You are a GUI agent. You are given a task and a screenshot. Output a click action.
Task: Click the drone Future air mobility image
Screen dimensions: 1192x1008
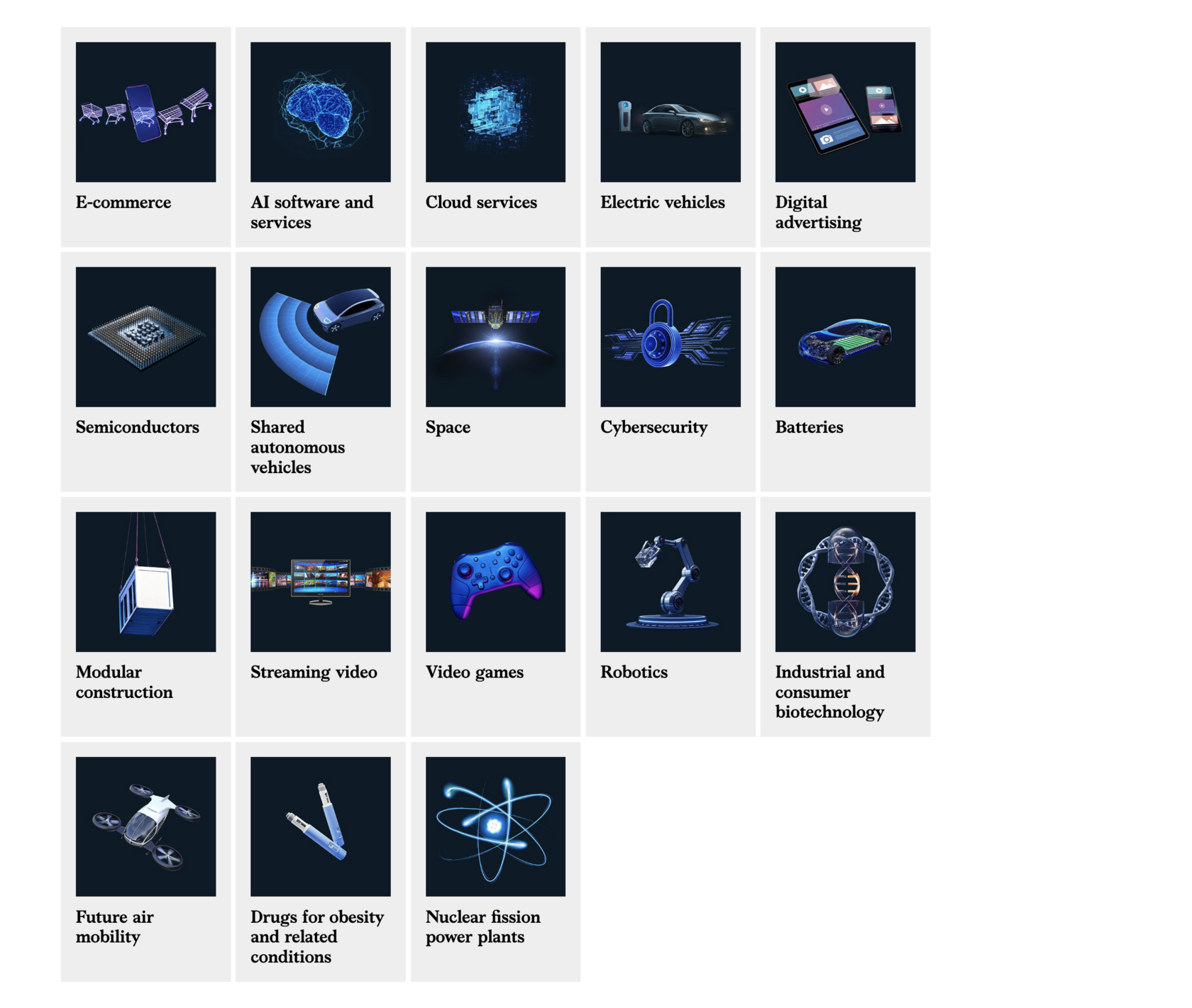click(145, 826)
